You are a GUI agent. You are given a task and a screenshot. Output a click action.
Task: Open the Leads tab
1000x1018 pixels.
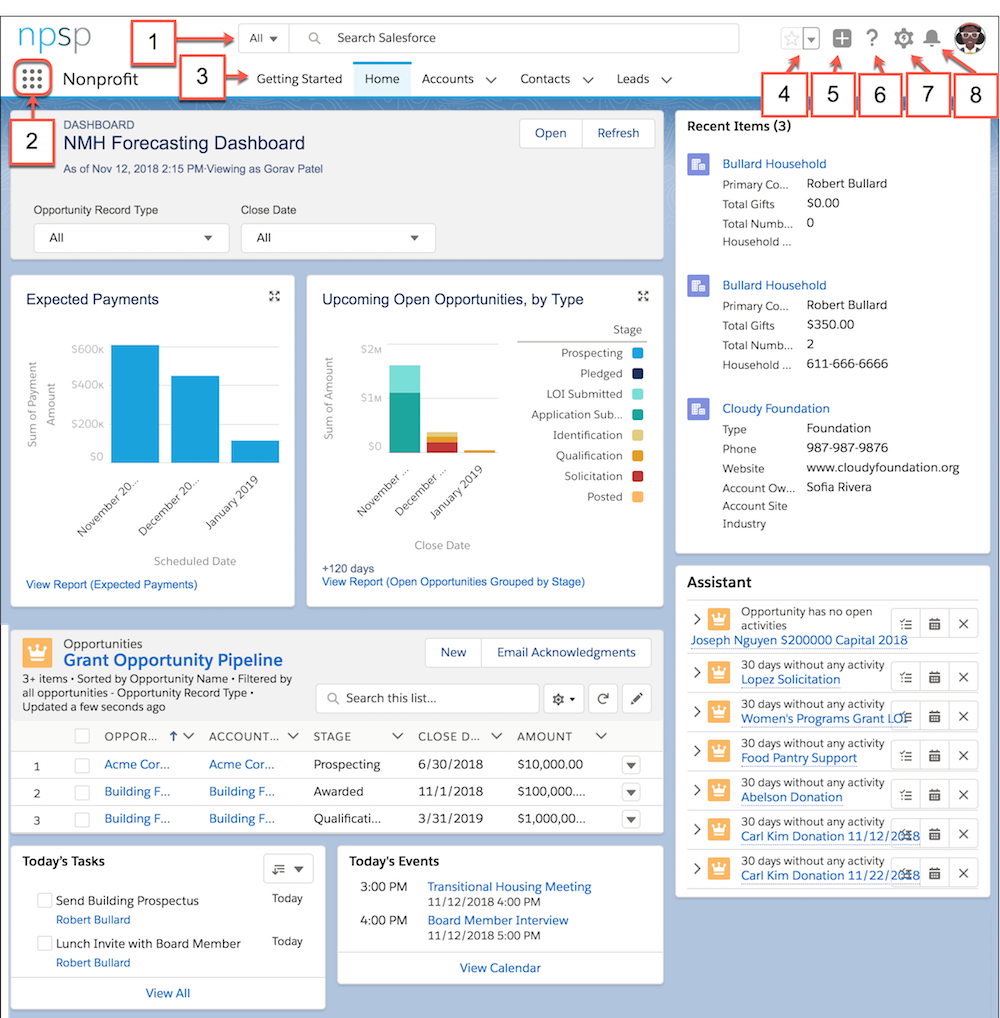(x=633, y=79)
